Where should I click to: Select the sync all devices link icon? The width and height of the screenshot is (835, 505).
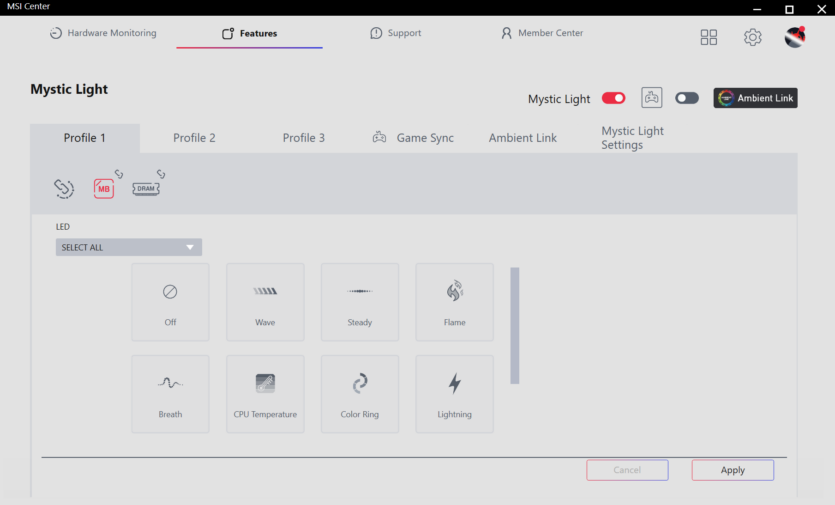[x=64, y=189]
